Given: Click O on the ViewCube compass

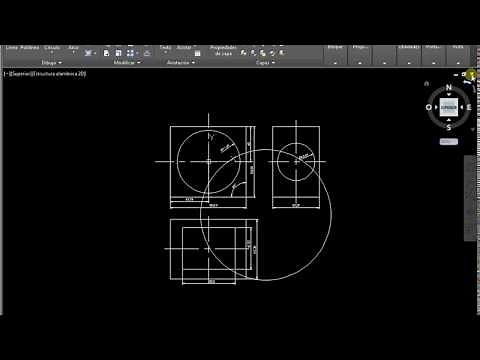Looking at the screenshot, I should point(429,107).
